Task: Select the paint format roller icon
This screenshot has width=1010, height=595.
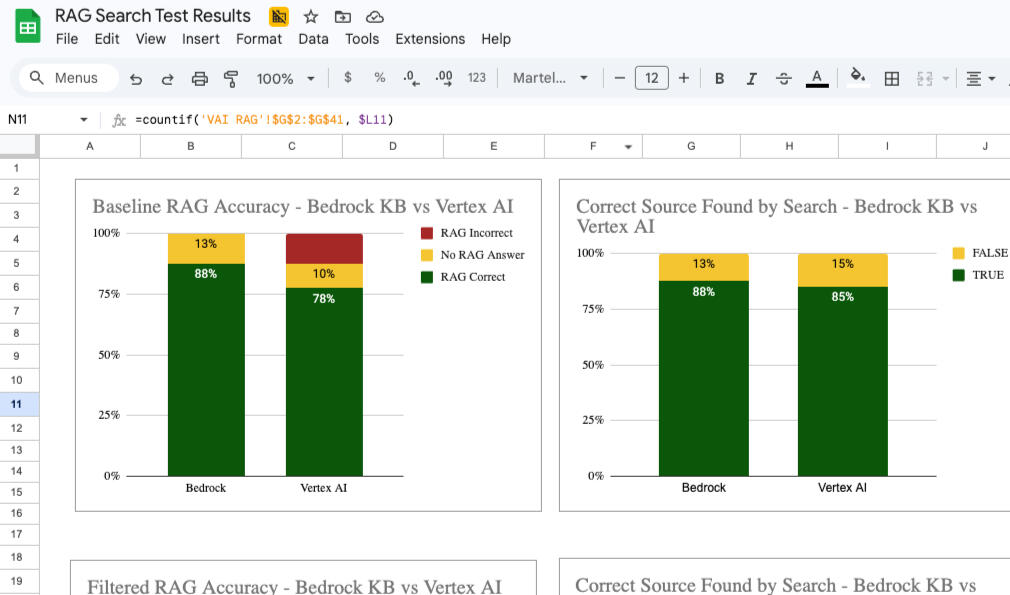Action: click(x=231, y=79)
